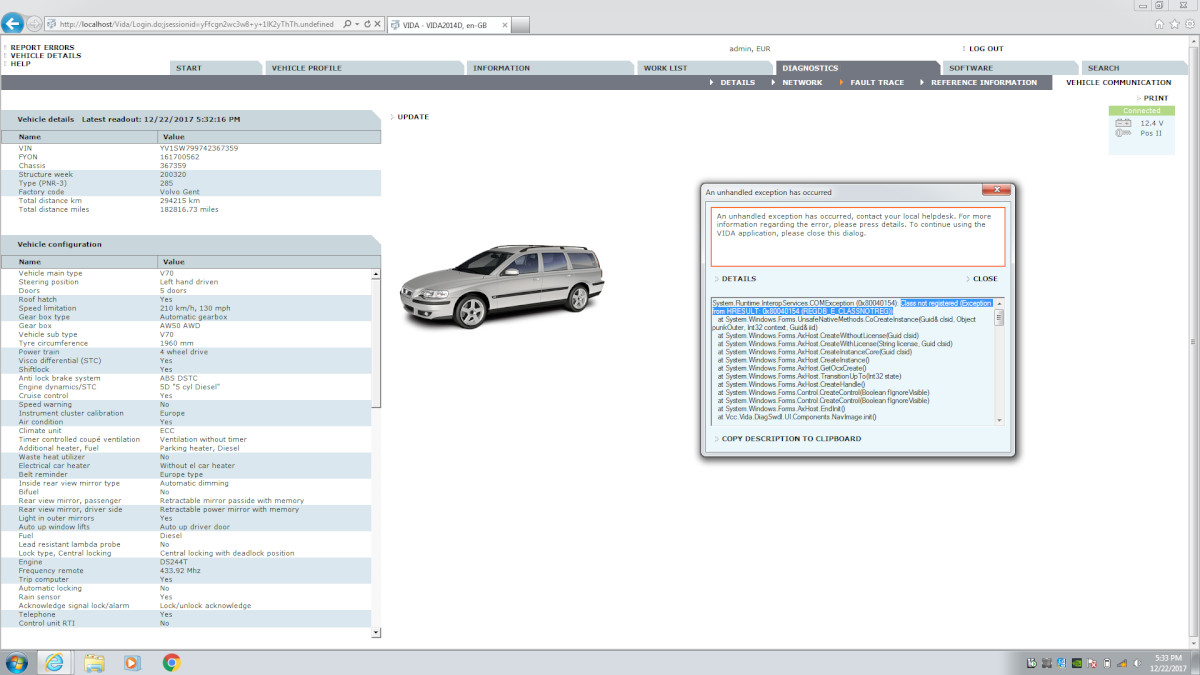Launch Google Chrome from the taskbar
Image resolution: width=1200 pixels, height=675 pixels.
171,662
